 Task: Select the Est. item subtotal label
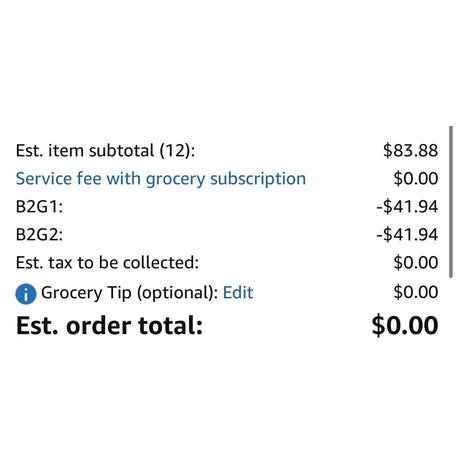105,151
